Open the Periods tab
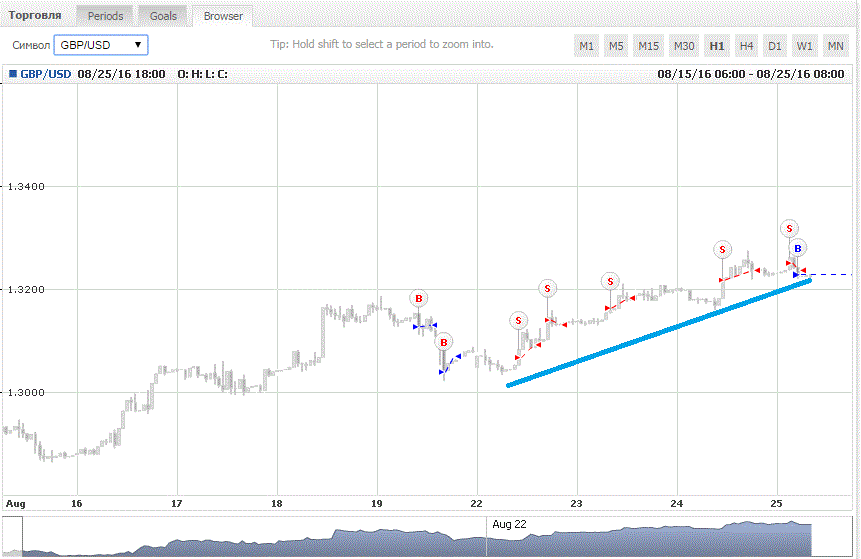Image resolution: width=861 pixels, height=559 pixels. pos(105,16)
